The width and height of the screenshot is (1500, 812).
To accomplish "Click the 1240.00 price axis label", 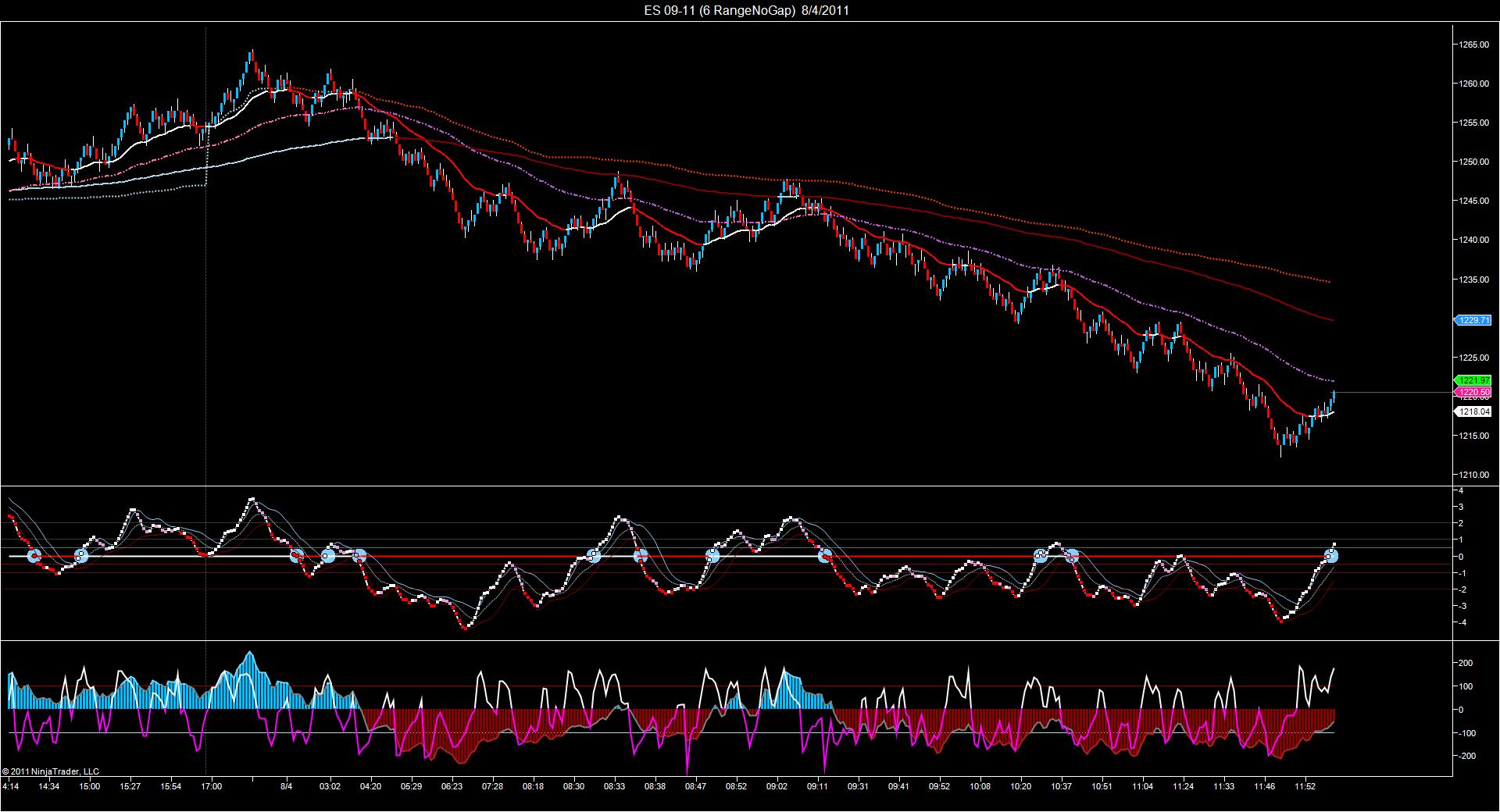I will tap(1473, 240).
